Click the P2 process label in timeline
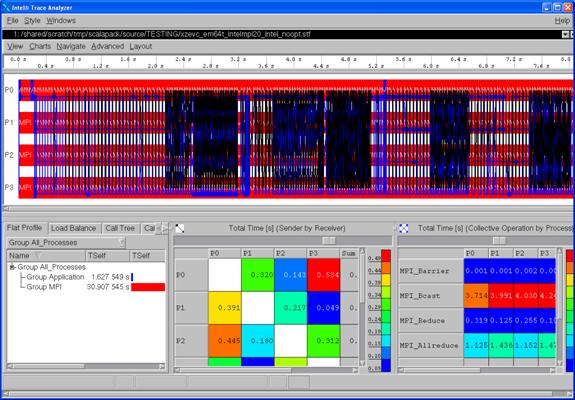Screen dimensions: 575x400 (10, 155)
